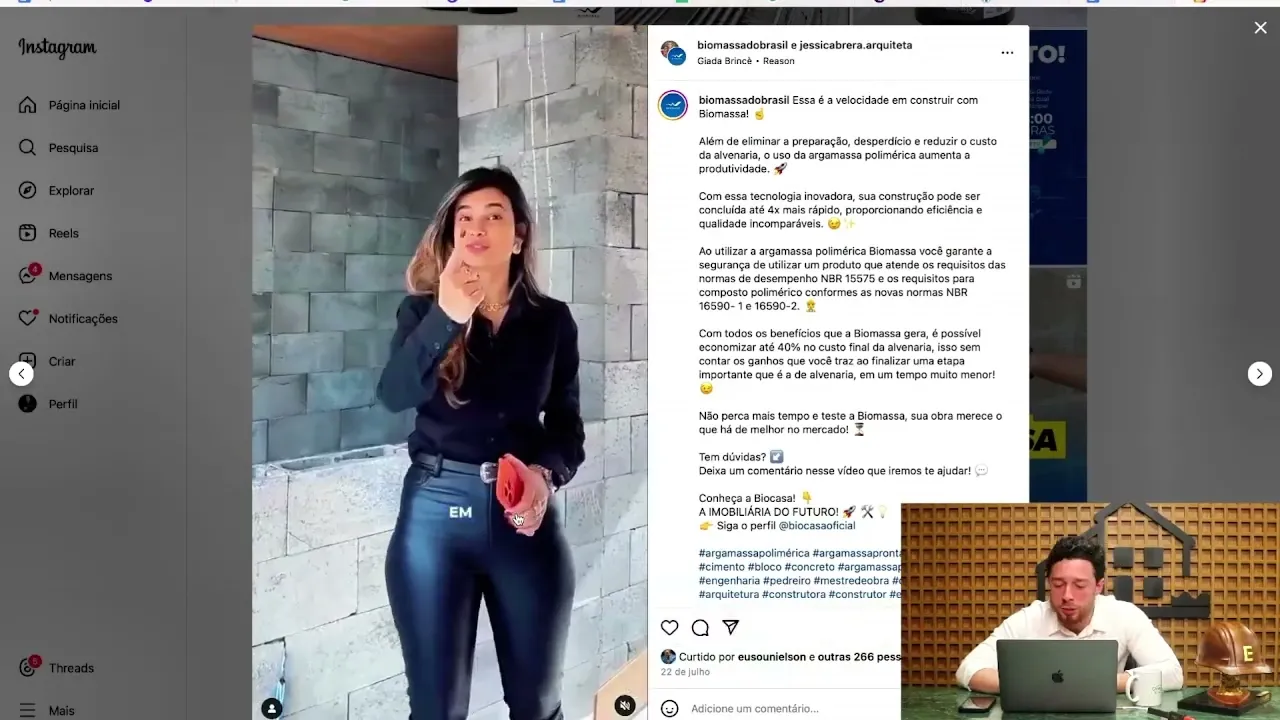Viewport: 1280px width, 720px height.
Task: Go to next post arrow
Action: 1259,374
